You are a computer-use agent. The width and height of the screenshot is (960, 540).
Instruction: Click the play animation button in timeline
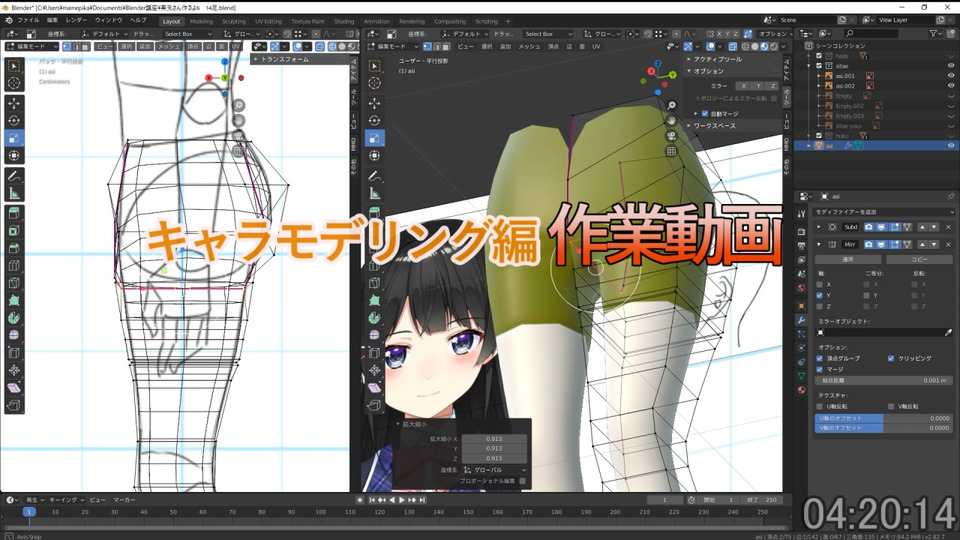[402, 500]
